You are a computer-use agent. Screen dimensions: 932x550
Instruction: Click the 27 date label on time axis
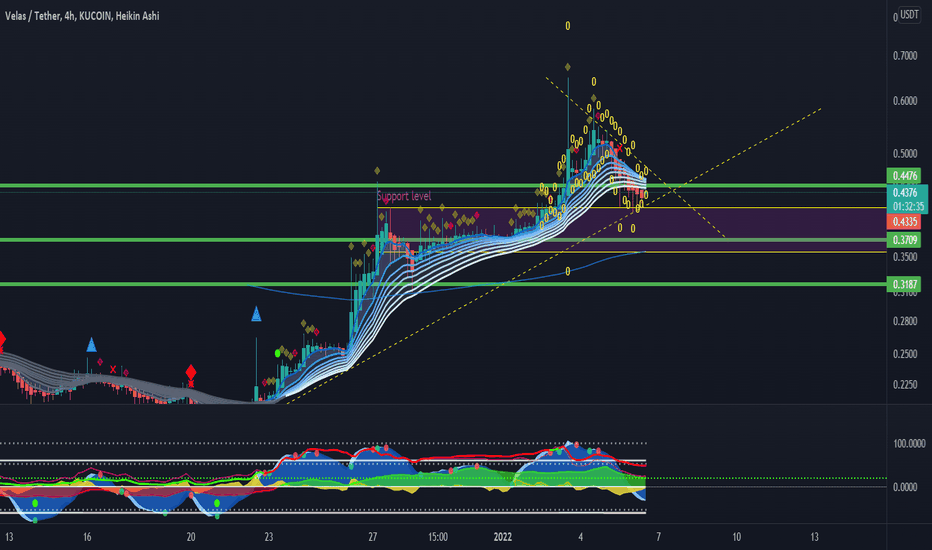point(373,537)
